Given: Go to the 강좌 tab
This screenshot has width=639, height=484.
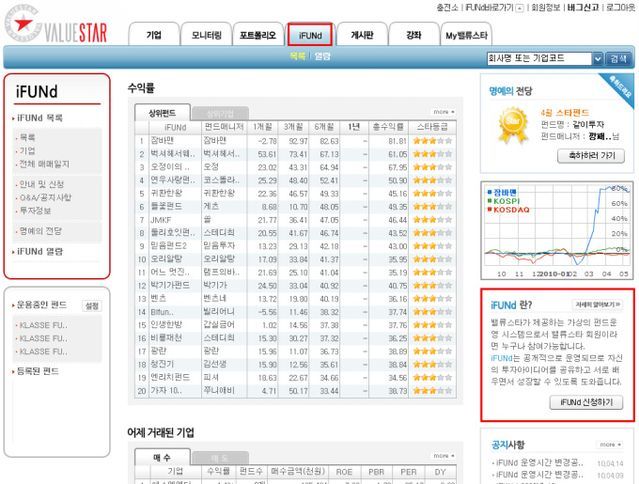Looking at the screenshot, I should 414,35.
